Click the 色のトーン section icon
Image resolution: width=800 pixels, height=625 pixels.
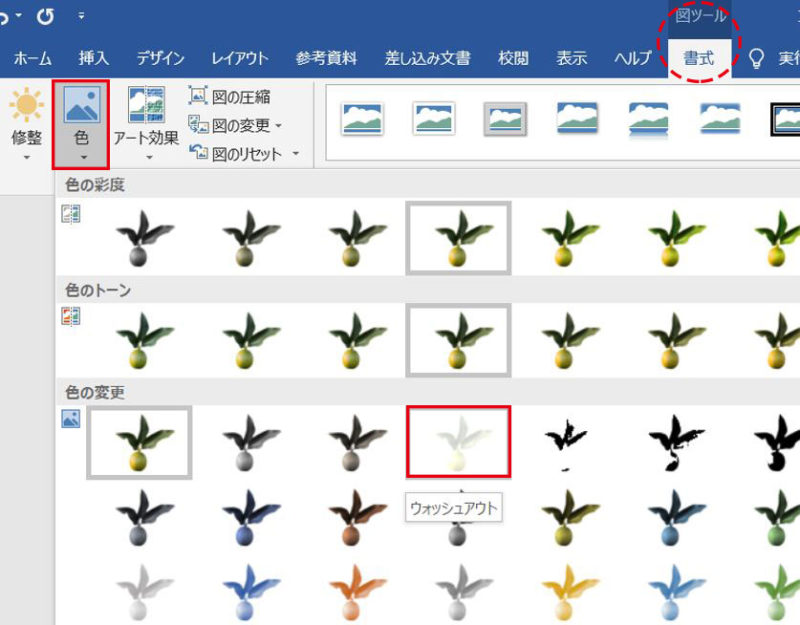tap(71, 316)
